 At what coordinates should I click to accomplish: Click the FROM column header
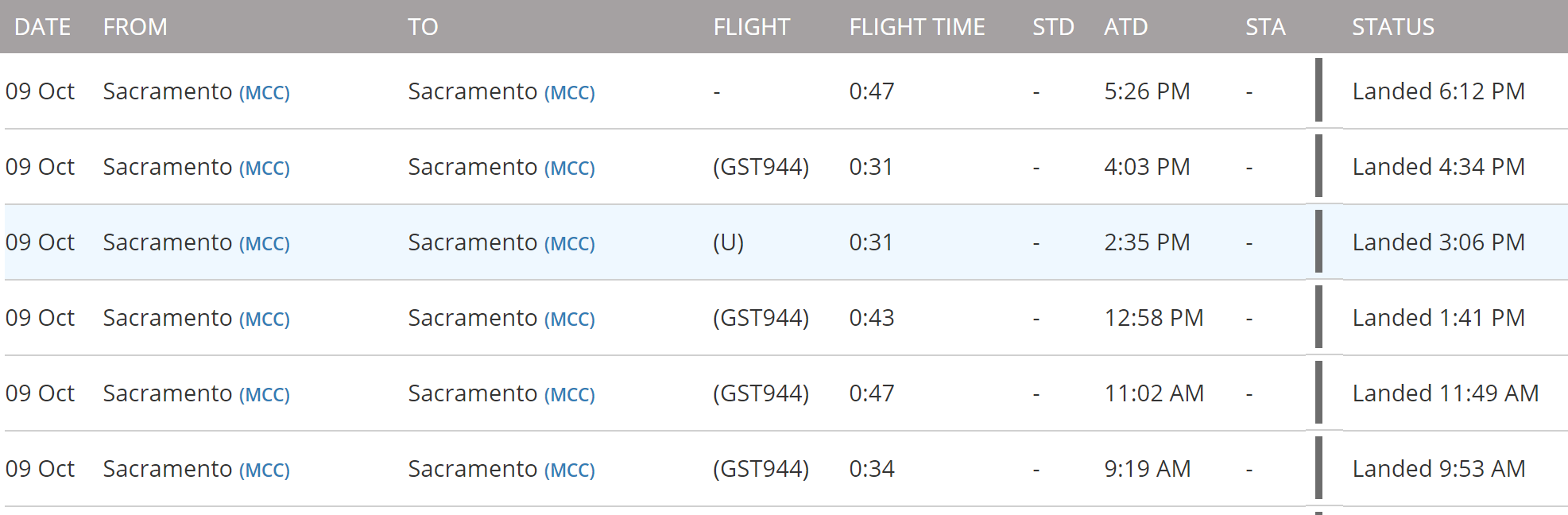pyautogui.click(x=135, y=27)
